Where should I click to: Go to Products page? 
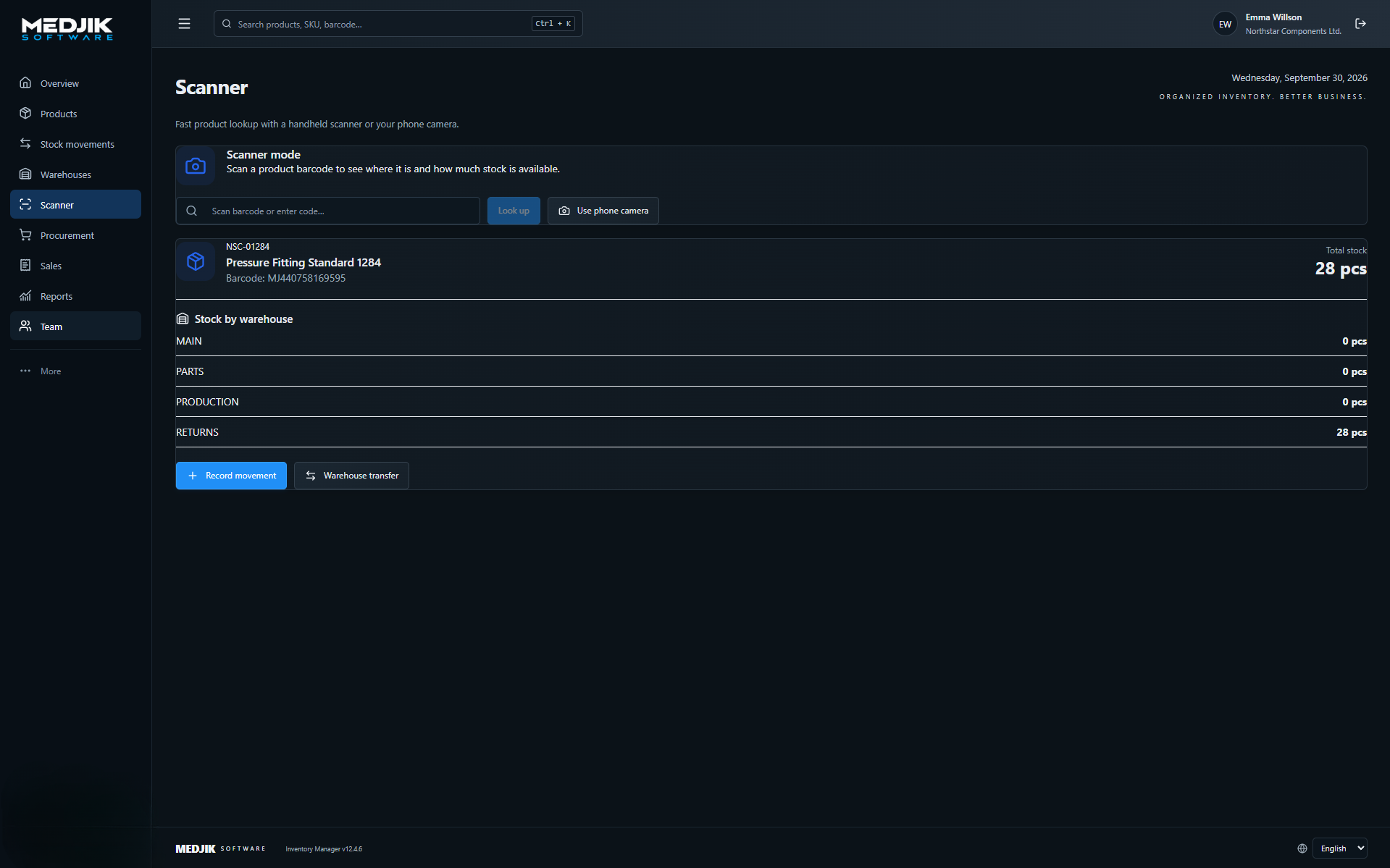pos(75,114)
